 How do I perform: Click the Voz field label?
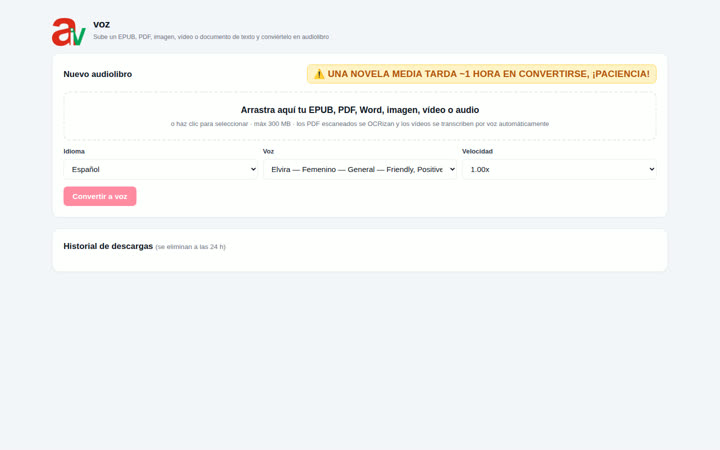pos(268,151)
